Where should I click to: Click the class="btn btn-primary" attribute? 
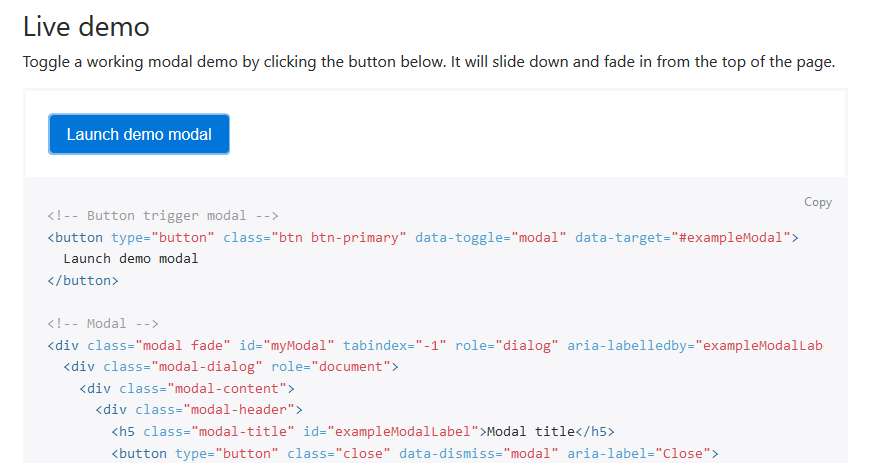[315, 238]
